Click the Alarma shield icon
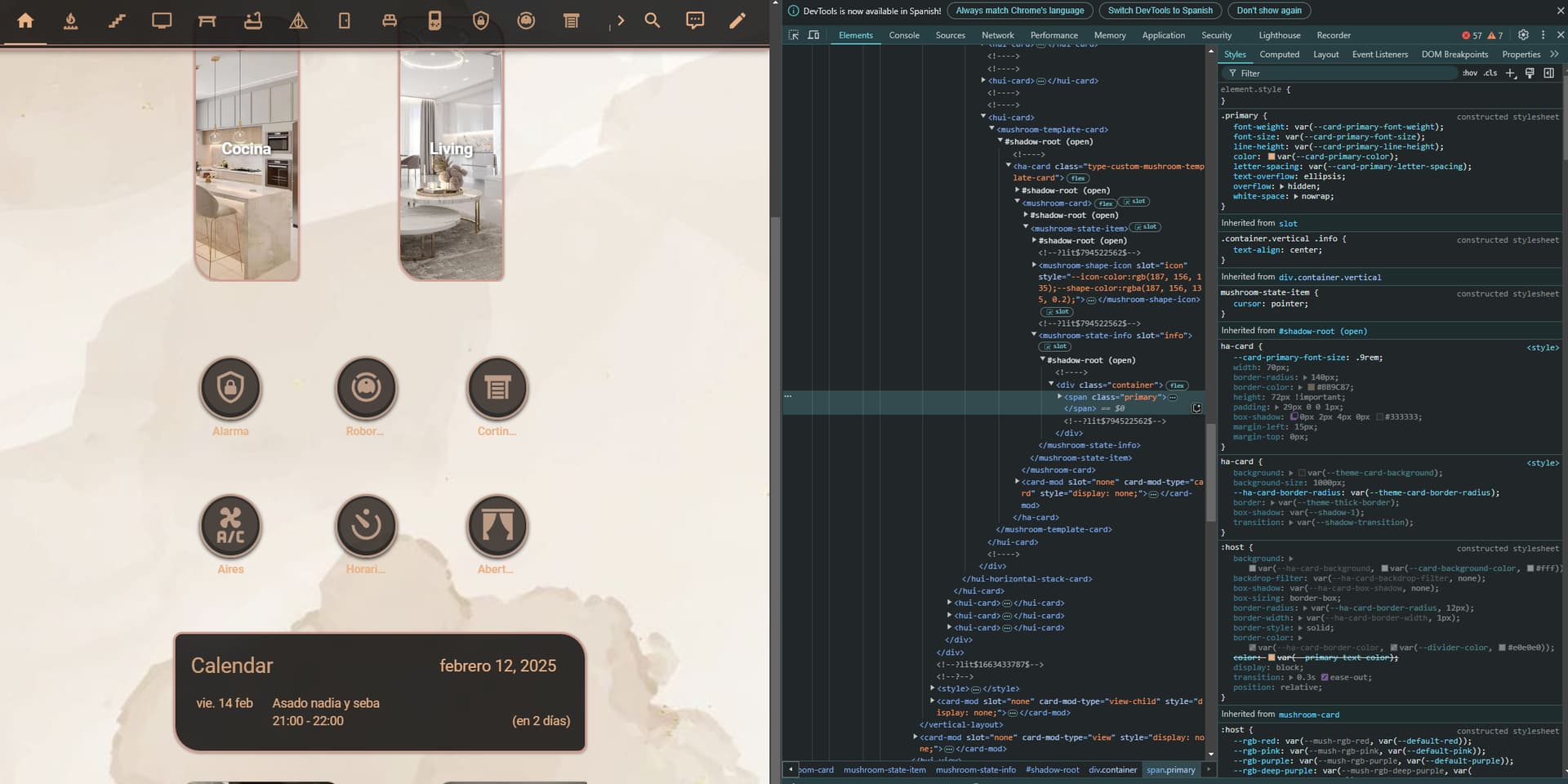 point(231,388)
